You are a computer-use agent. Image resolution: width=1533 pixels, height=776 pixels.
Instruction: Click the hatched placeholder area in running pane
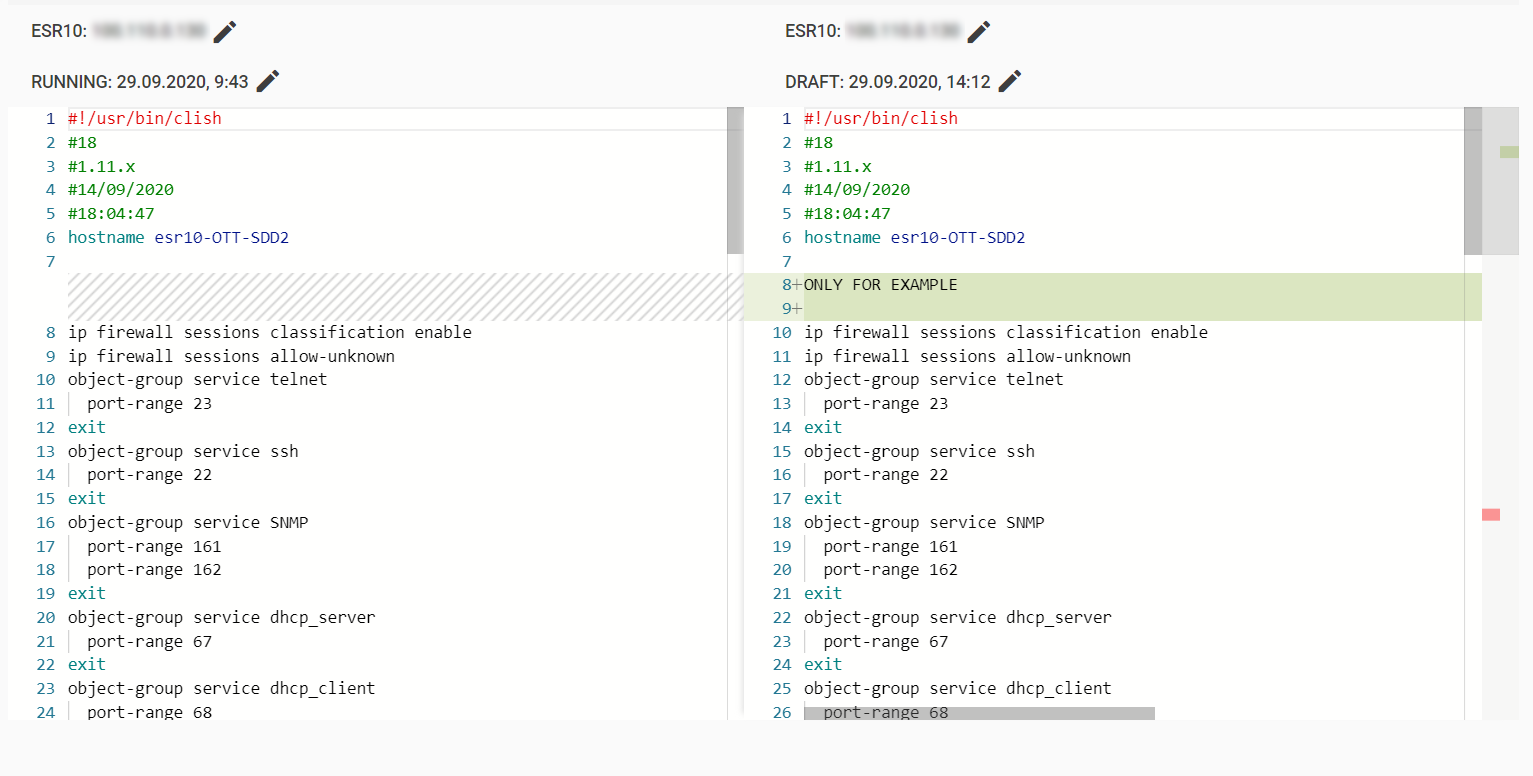coord(400,297)
